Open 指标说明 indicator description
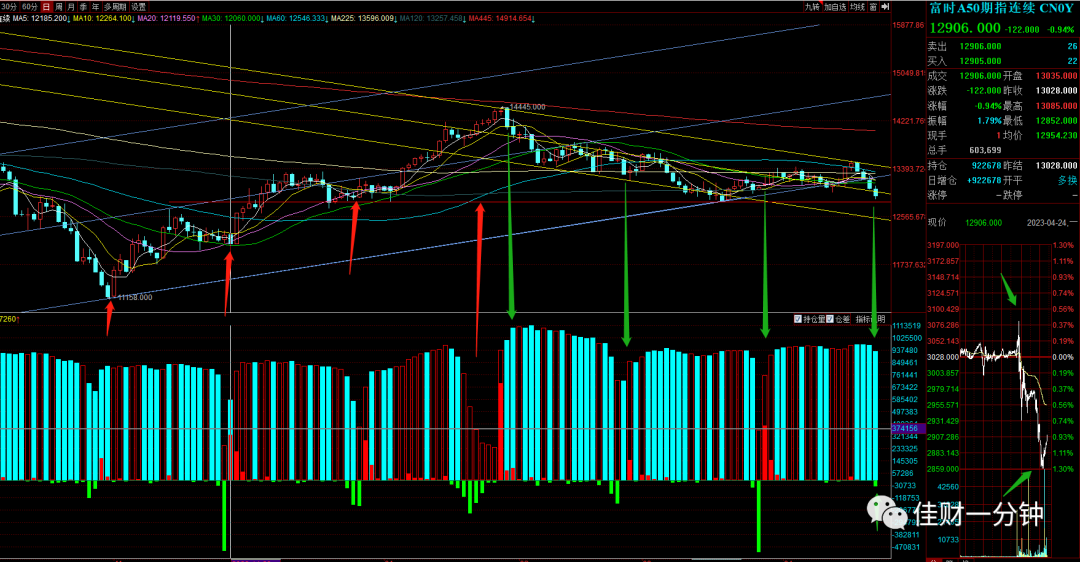Viewport: 1080px width, 562px height. click(871, 319)
